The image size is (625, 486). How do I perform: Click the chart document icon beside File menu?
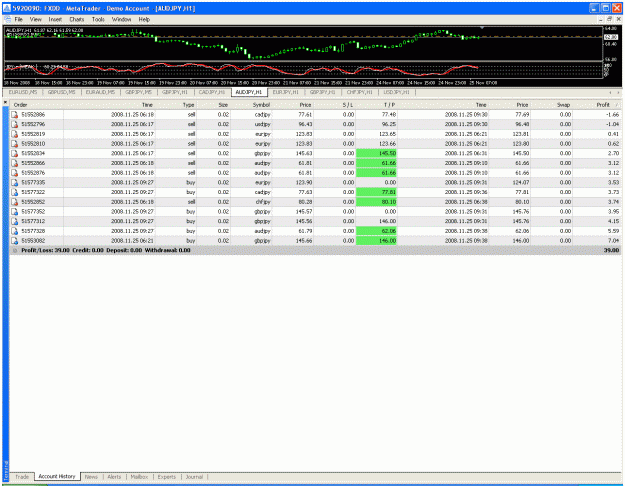7,19
